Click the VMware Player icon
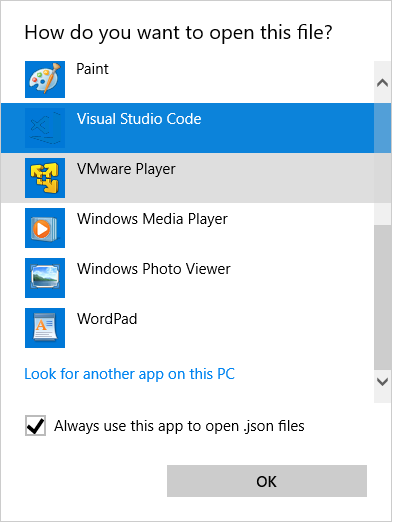 [45, 178]
